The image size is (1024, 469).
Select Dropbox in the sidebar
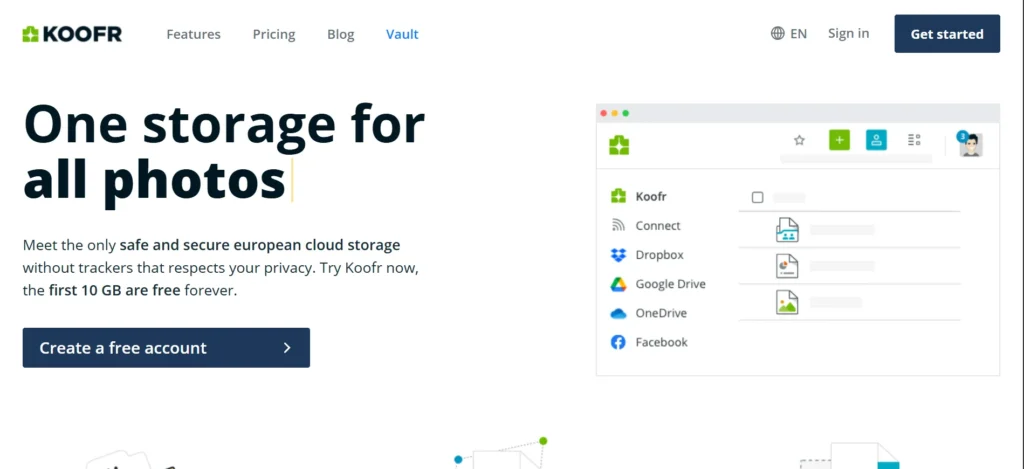tap(647, 255)
